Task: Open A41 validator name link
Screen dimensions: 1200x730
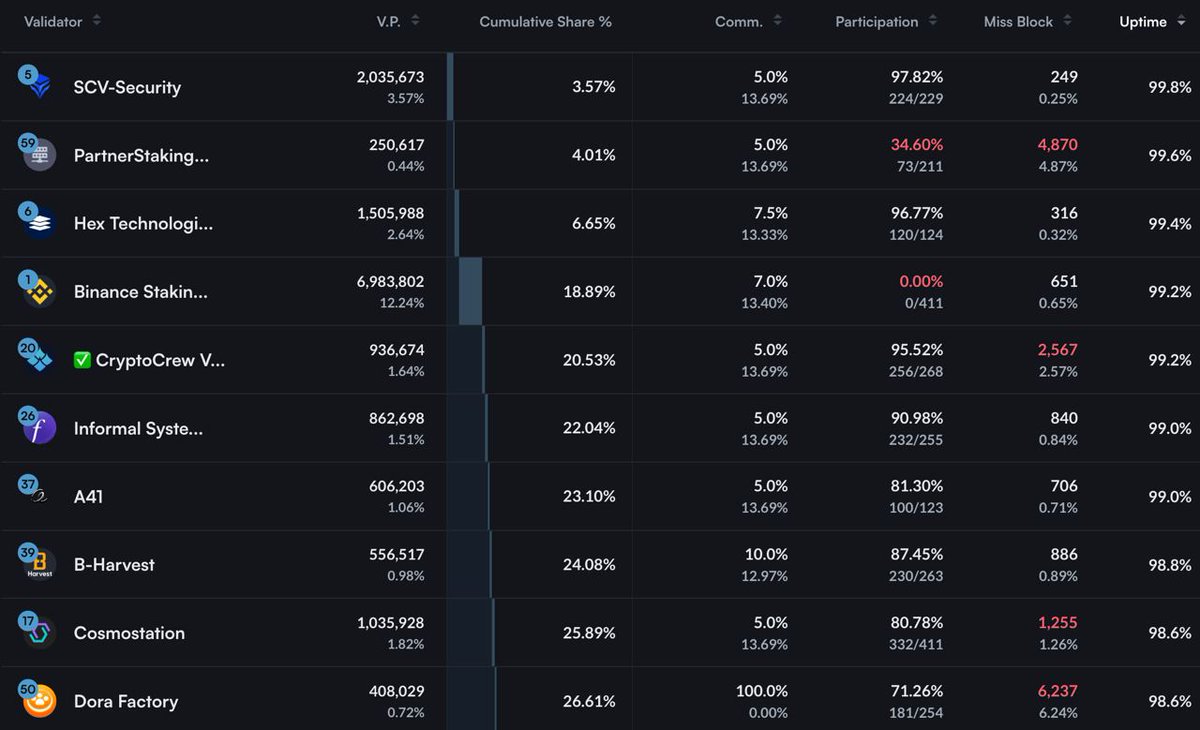Action: [x=88, y=496]
